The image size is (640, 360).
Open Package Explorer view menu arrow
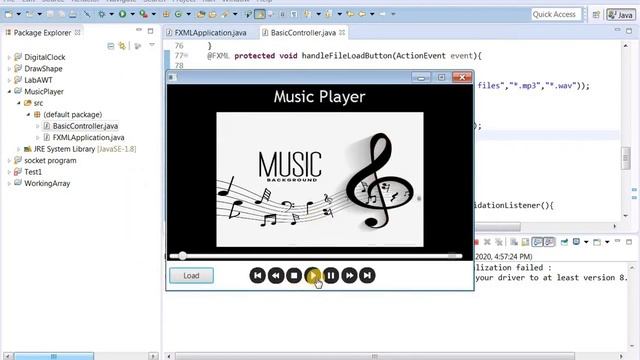click(x=152, y=45)
